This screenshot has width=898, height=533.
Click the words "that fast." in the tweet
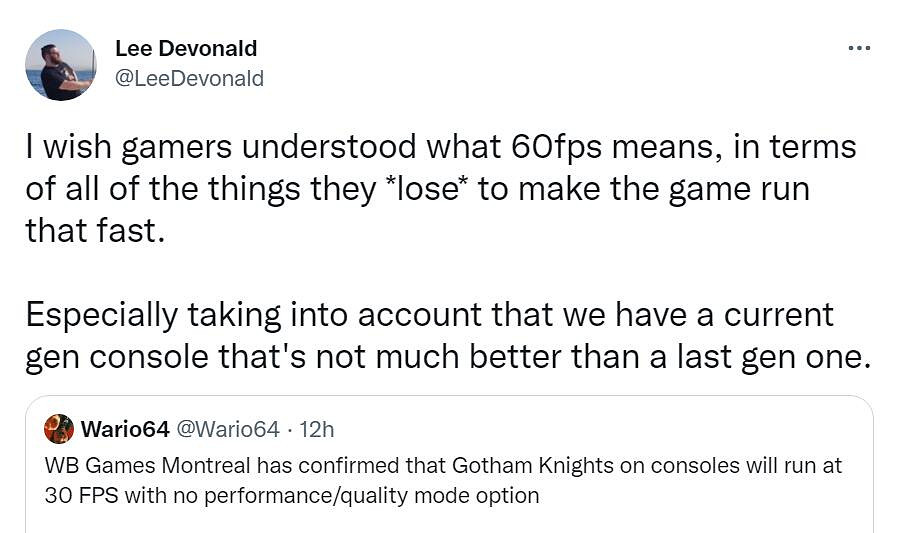[91, 230]
